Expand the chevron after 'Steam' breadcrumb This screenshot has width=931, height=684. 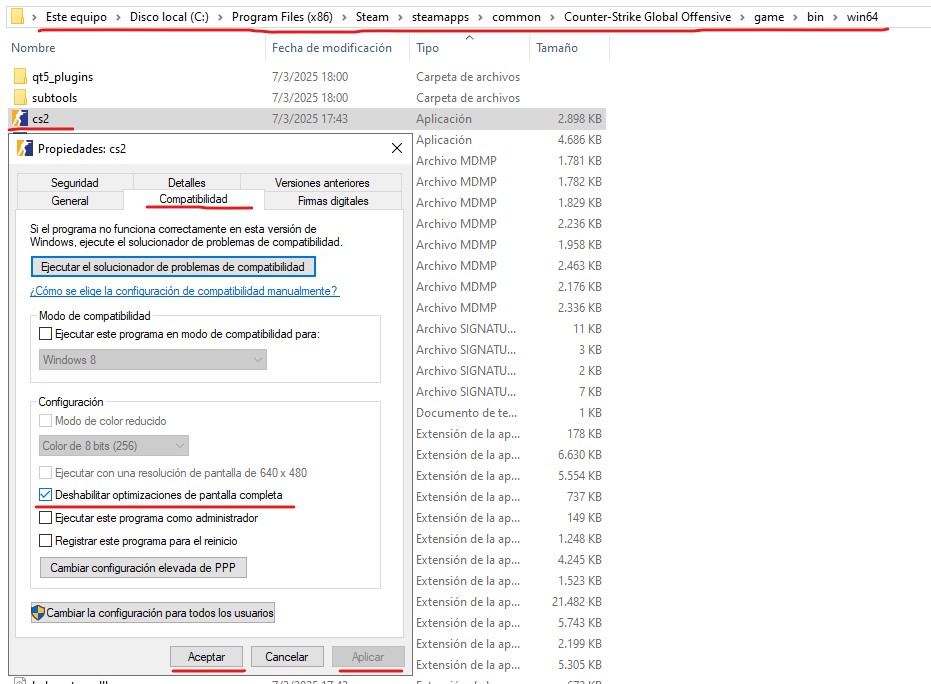tap(400, 17)
